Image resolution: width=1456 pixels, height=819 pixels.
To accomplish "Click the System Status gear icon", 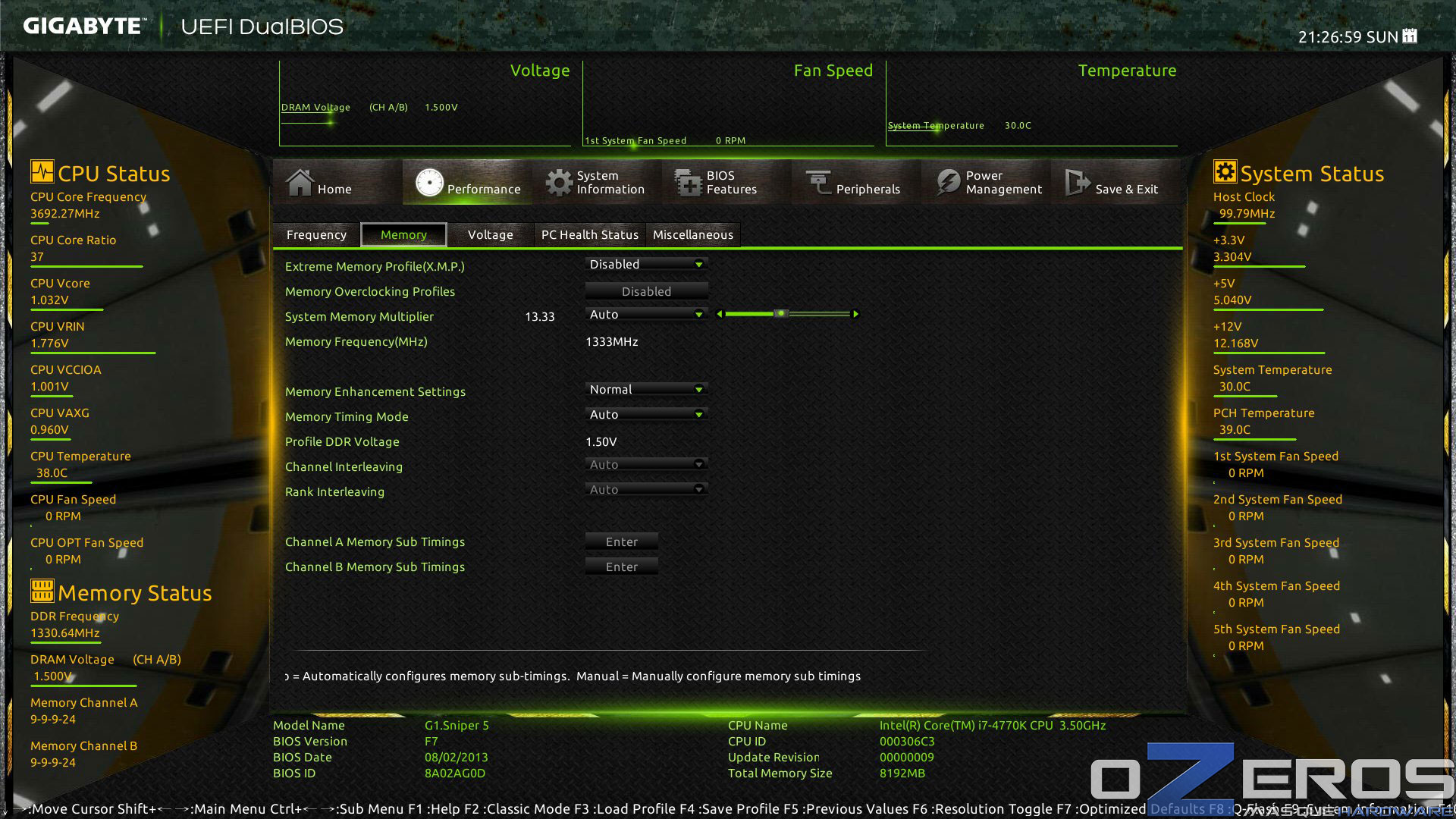I will click(1225, 171).
